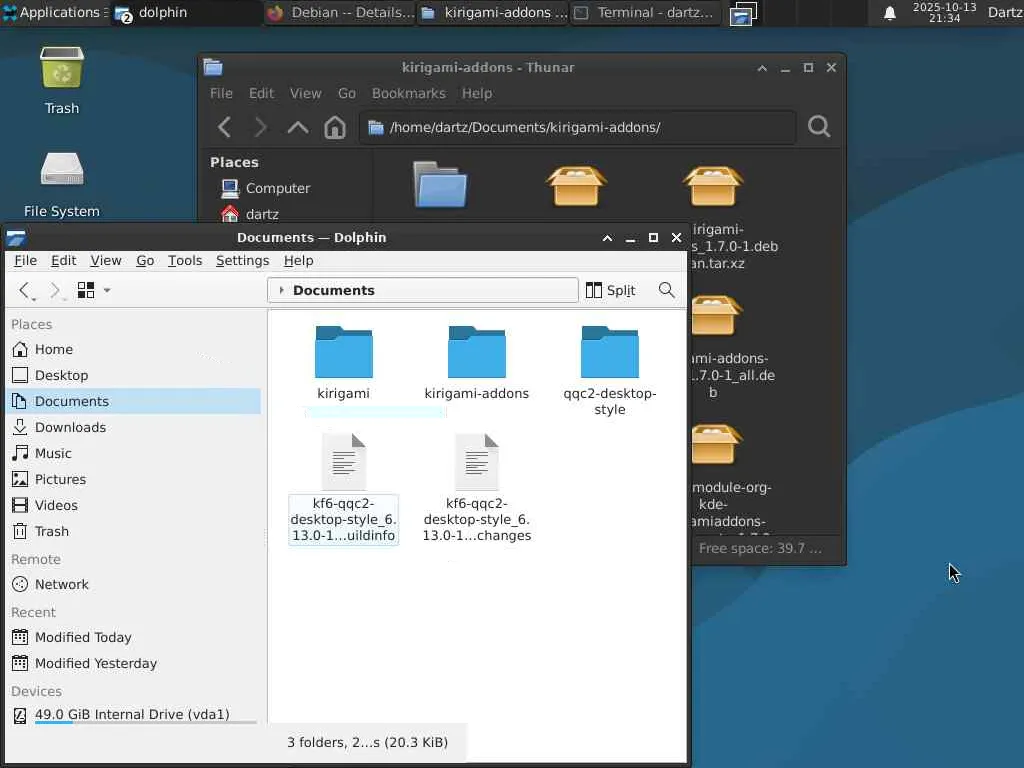Viewport: 1024px width, 768px height.
Task: Open Dolphin File menu
Action: click(25, 261)
